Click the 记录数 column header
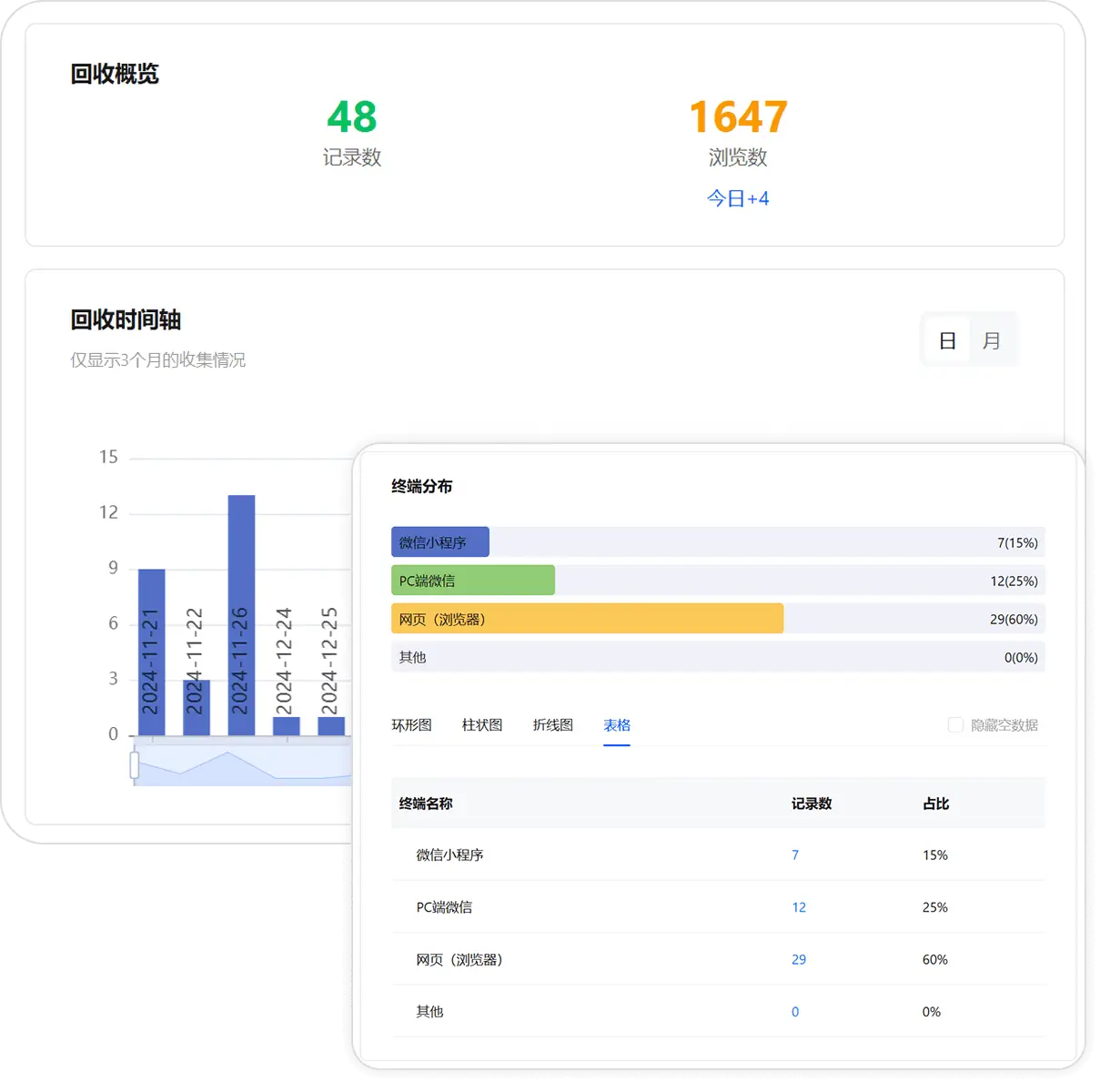The width and height of the screenshot is (1110, 1092). [x=812, y=804]
